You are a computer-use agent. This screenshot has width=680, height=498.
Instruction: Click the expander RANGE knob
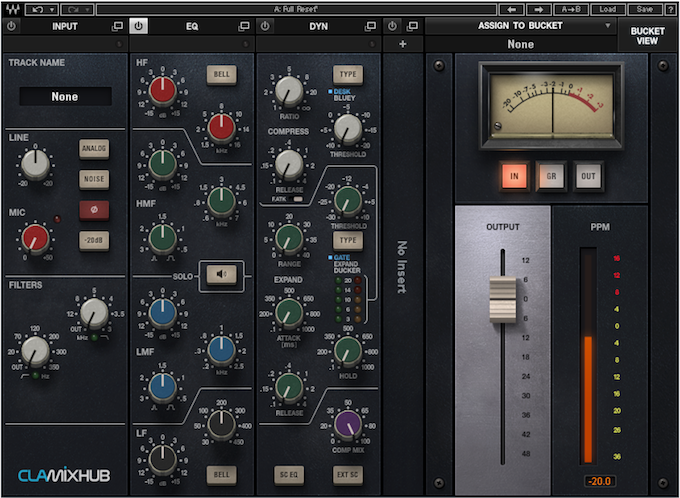pos(289,239)
